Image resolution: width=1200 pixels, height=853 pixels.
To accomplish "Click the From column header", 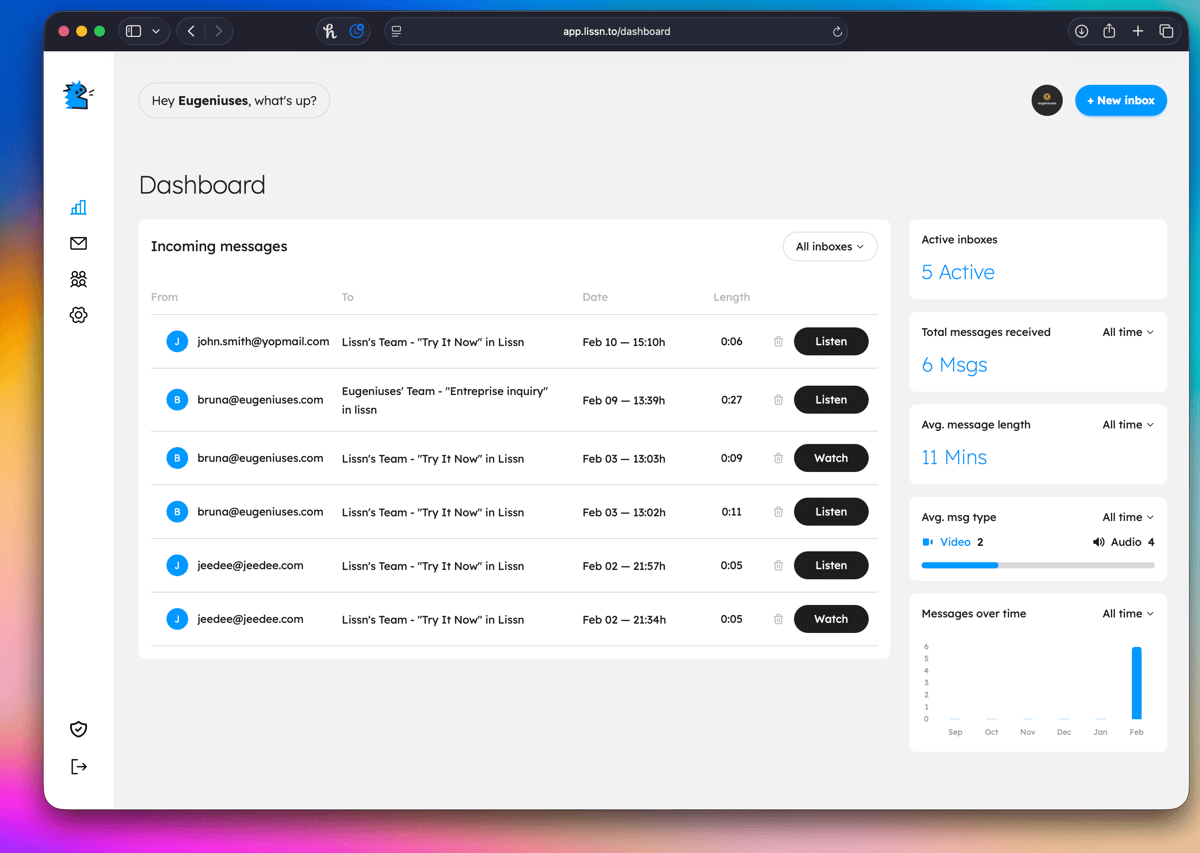I will (164, 297).
